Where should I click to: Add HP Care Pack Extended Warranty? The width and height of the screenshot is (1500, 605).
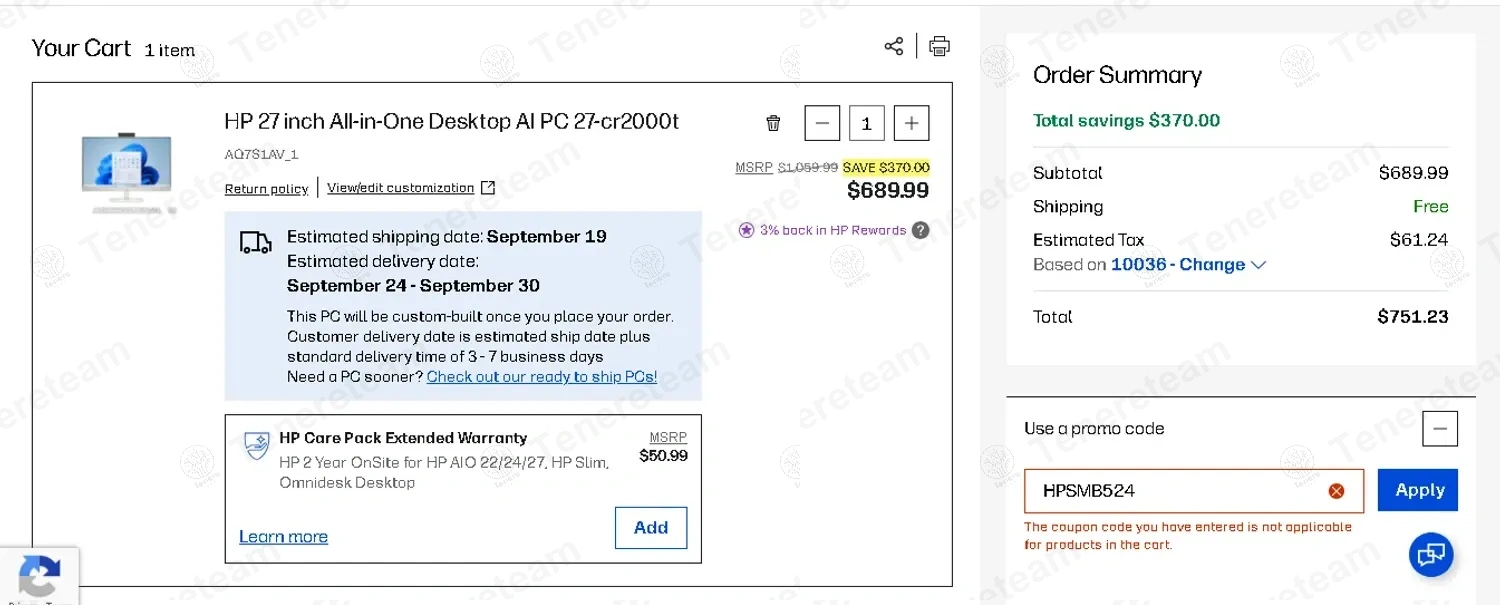(x=650, y=528)
